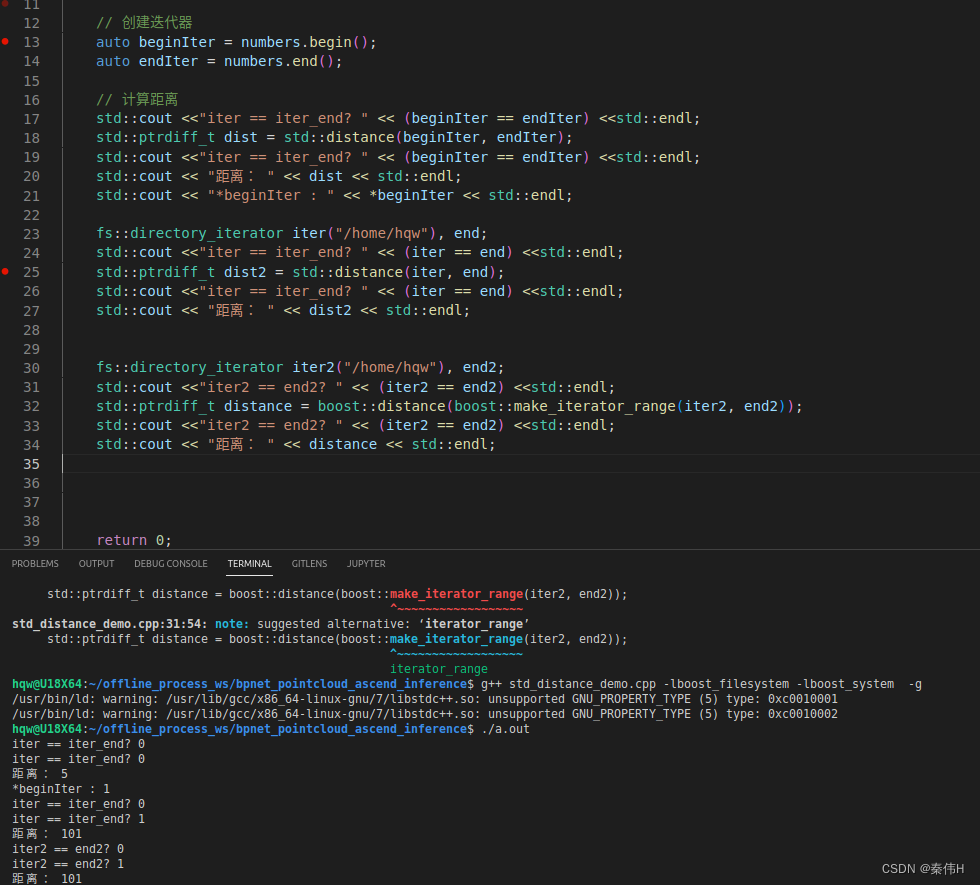
Task: Click the 'distance' variable on line 34
Action: [x=342, y=444]
